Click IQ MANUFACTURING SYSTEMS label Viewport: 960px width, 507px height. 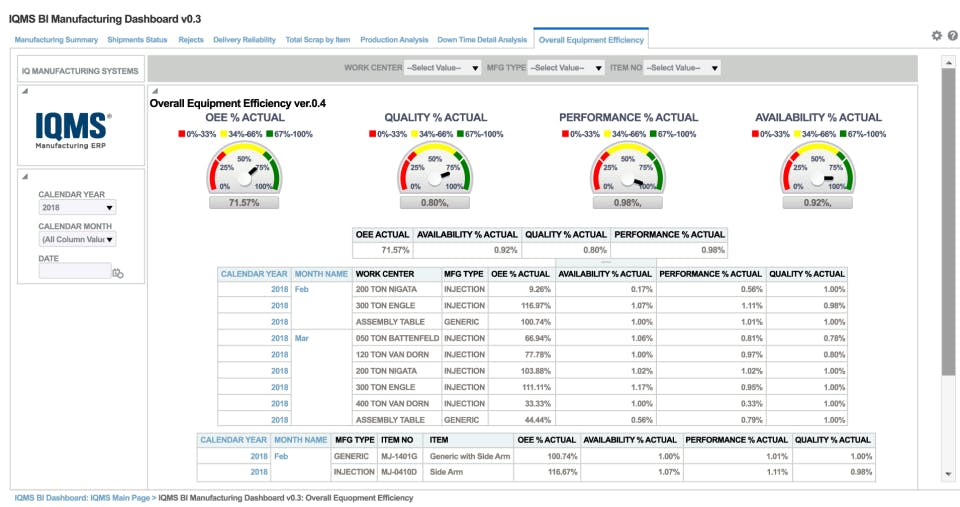tap(80, 71)
